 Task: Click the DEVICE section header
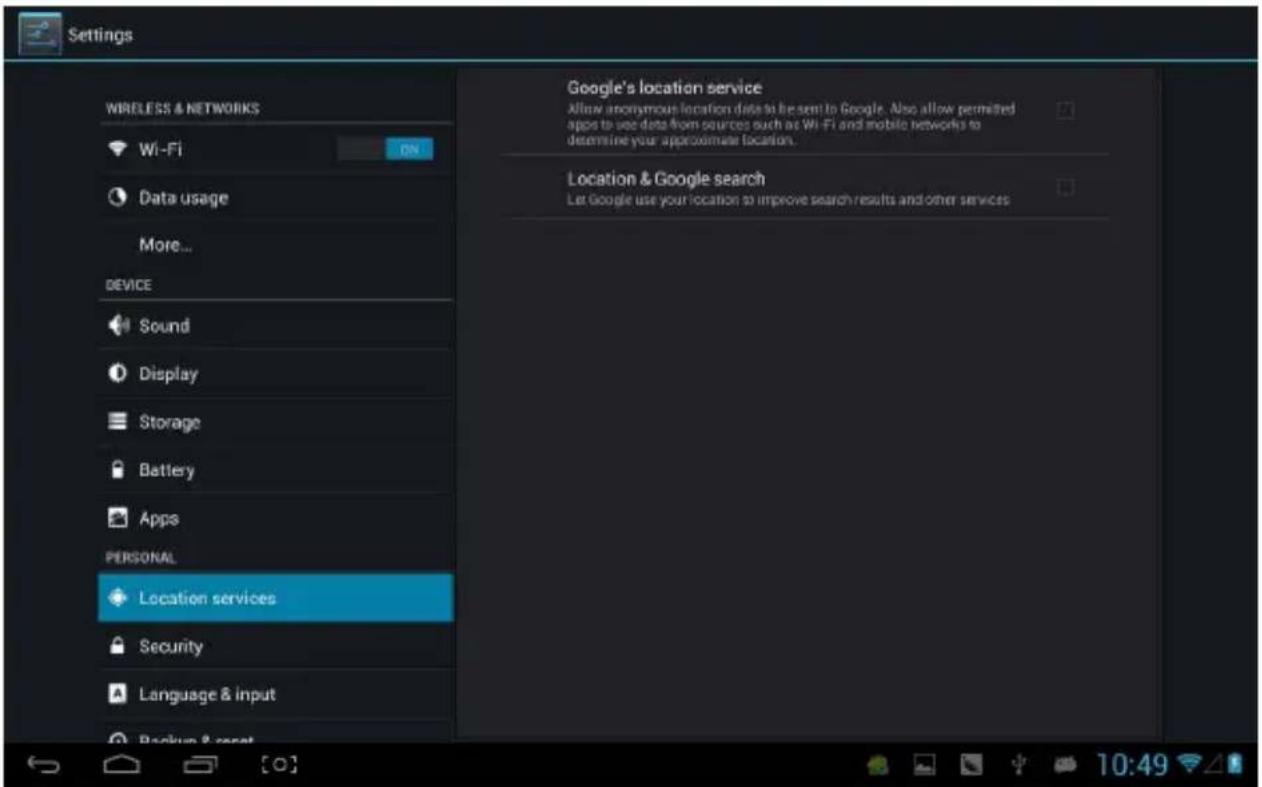[x=128, y=285]
